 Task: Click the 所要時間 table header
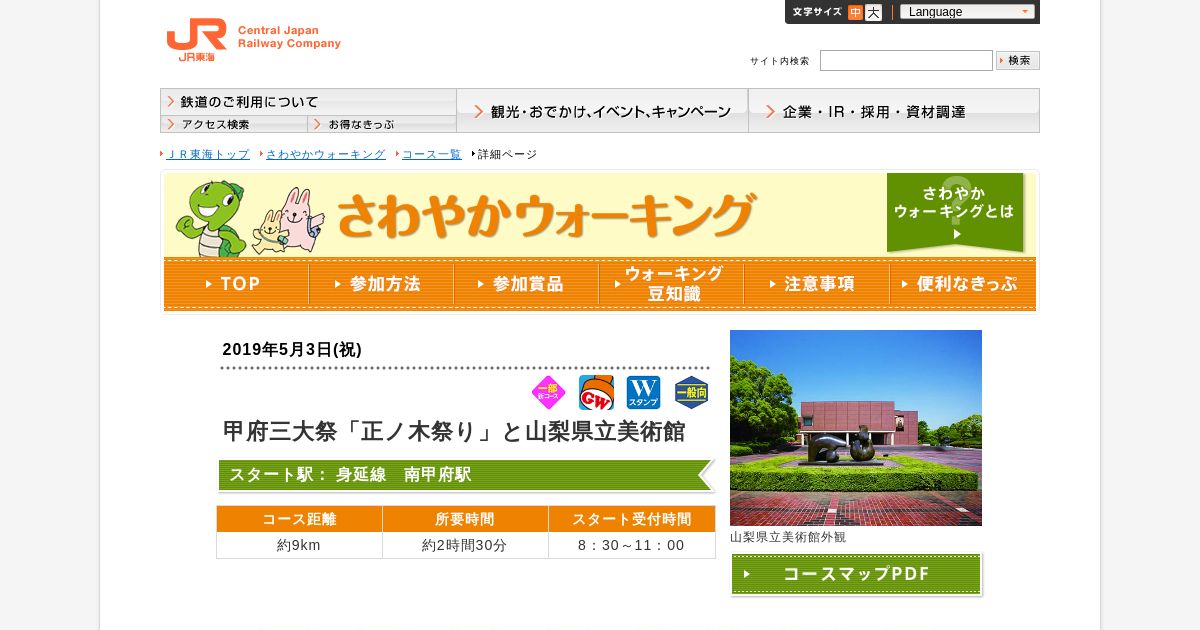pyautogui.click(x=465, y=519)
